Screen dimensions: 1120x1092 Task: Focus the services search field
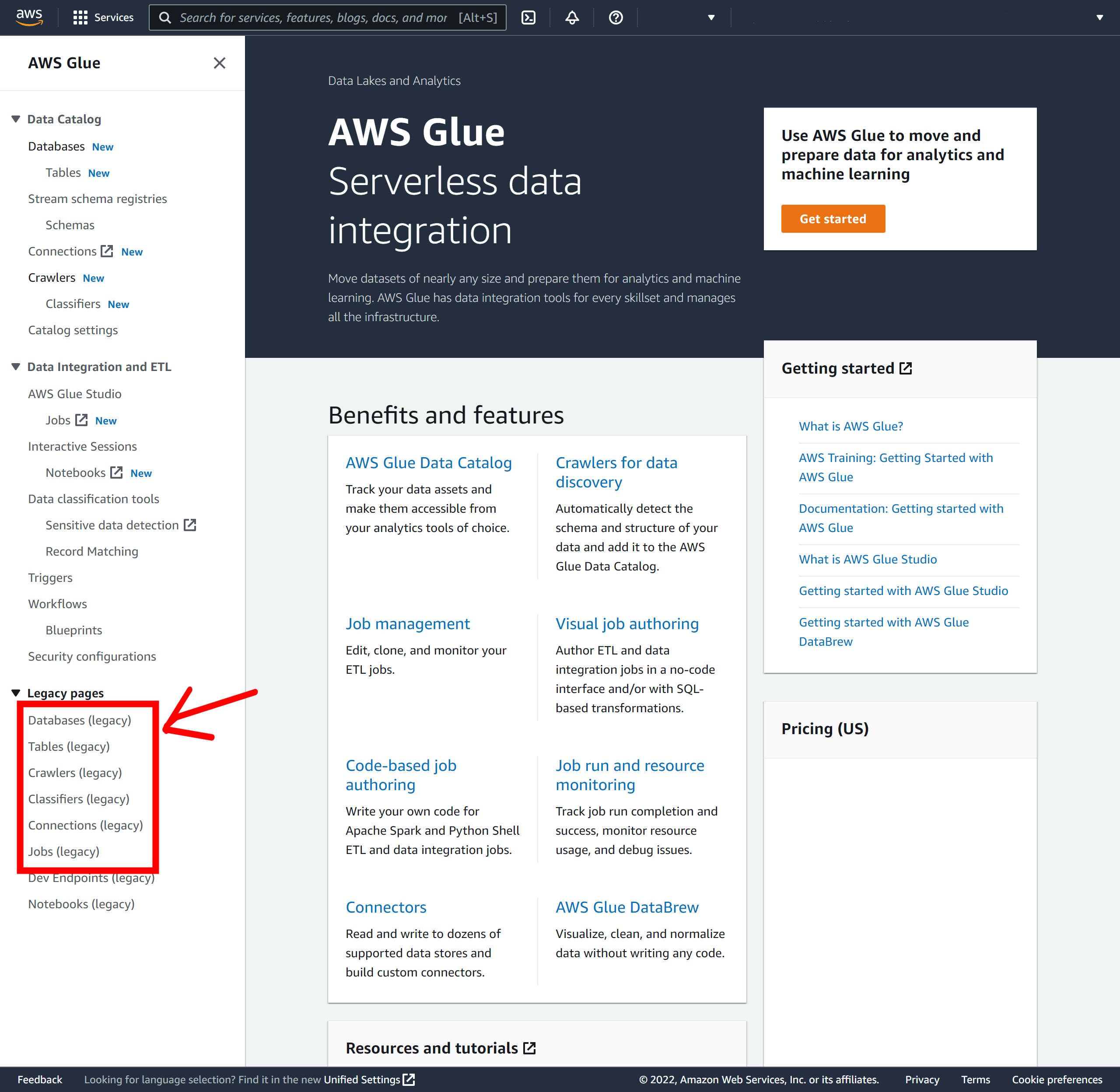(x=327, y=18)
